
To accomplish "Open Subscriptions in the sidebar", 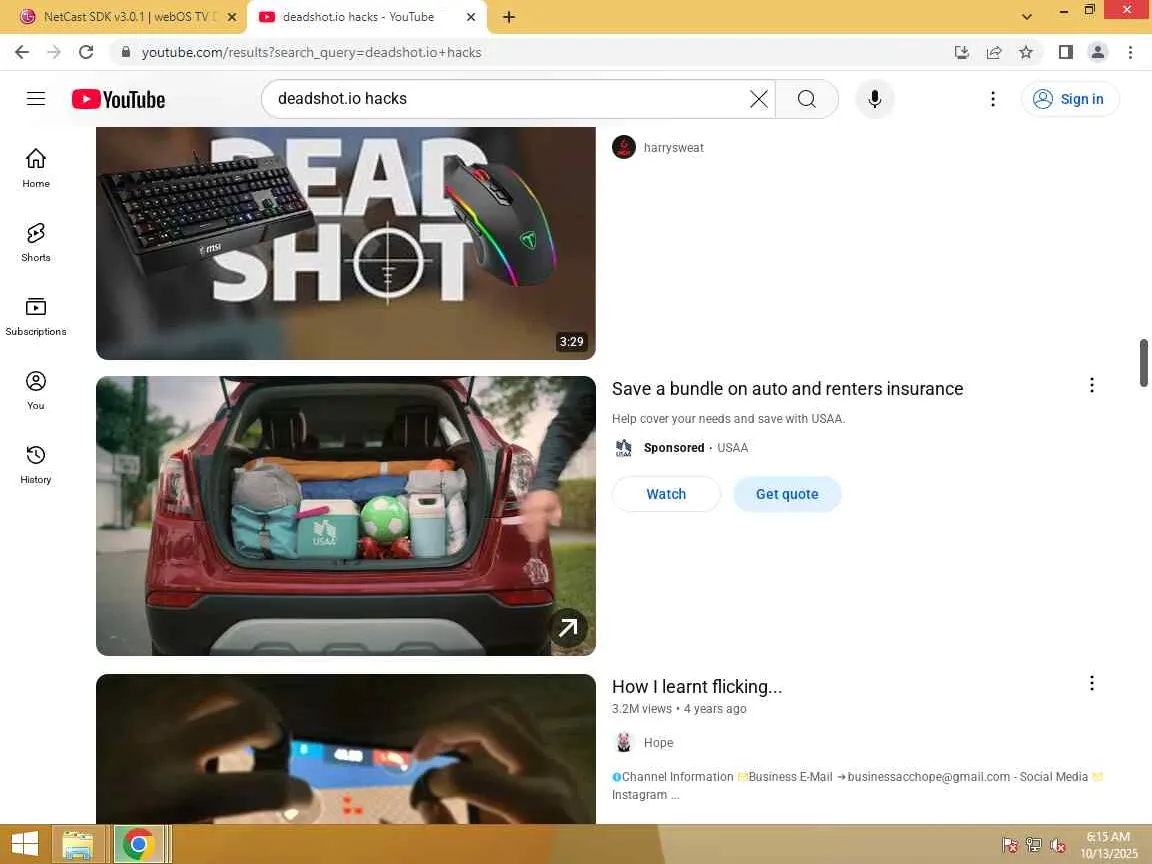I will pos(36,316).
